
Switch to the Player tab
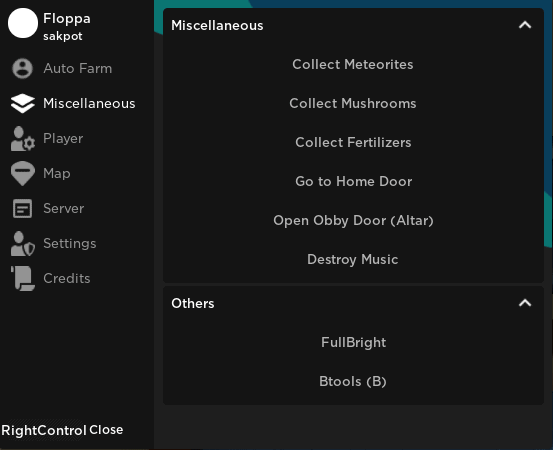(x=63, y=139)
